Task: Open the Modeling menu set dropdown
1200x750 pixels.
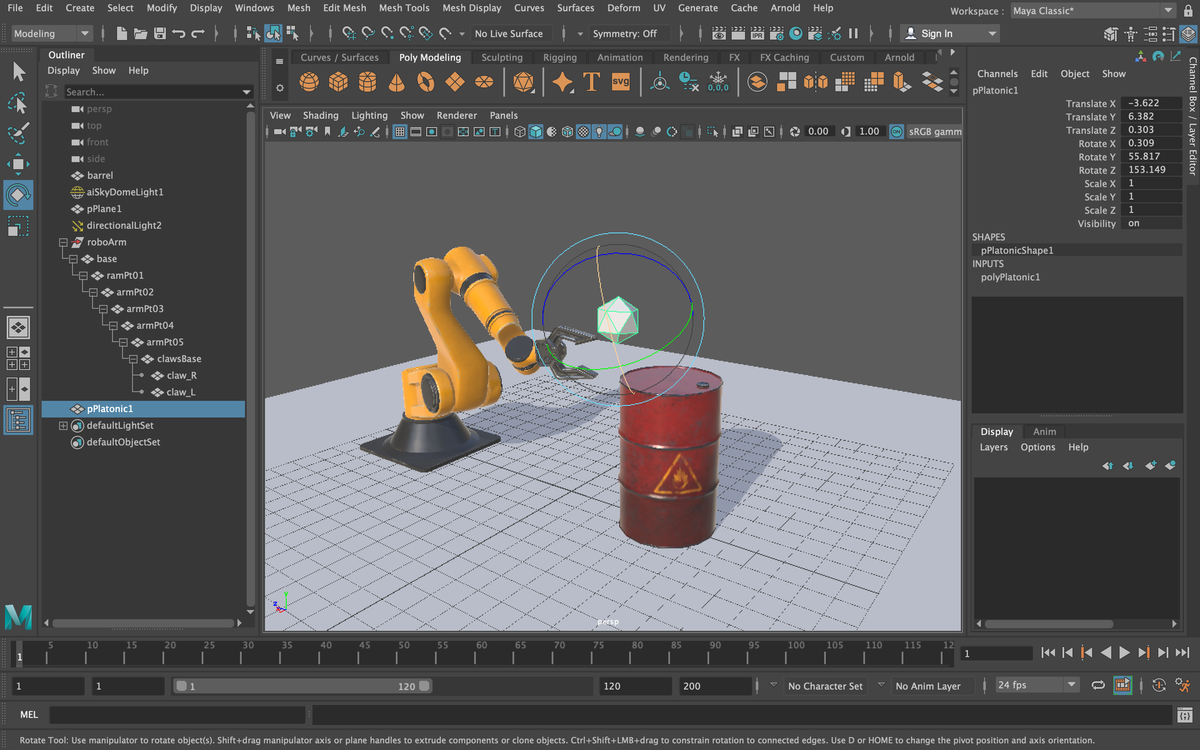Action: click(x=52, y=33)
